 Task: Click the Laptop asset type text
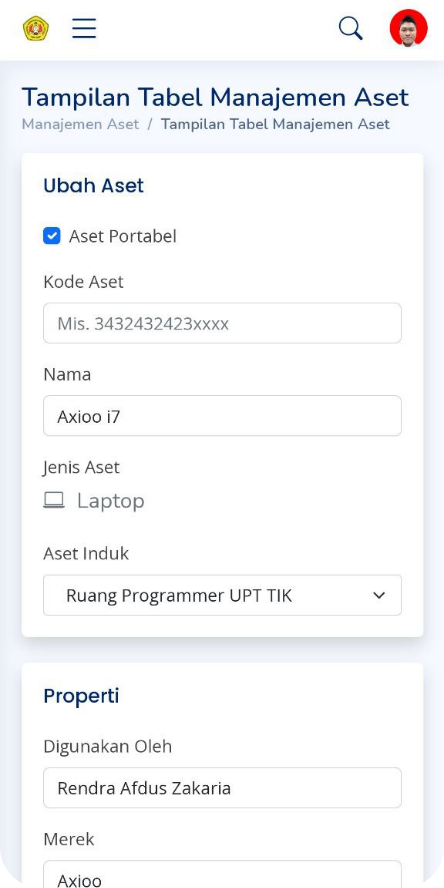pos(110,501)
